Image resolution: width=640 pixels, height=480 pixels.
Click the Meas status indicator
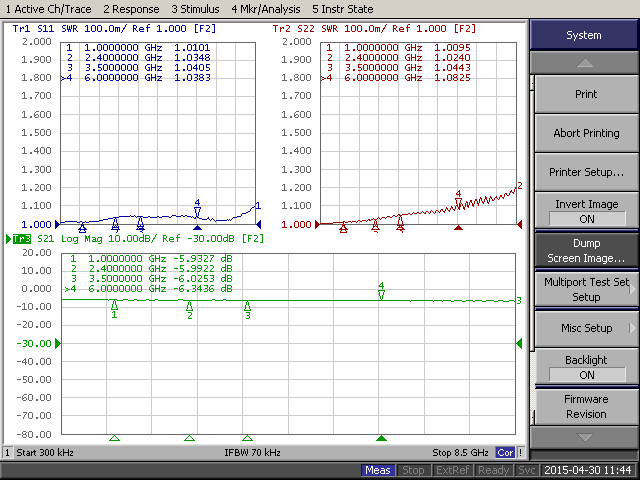pos(378,470)
